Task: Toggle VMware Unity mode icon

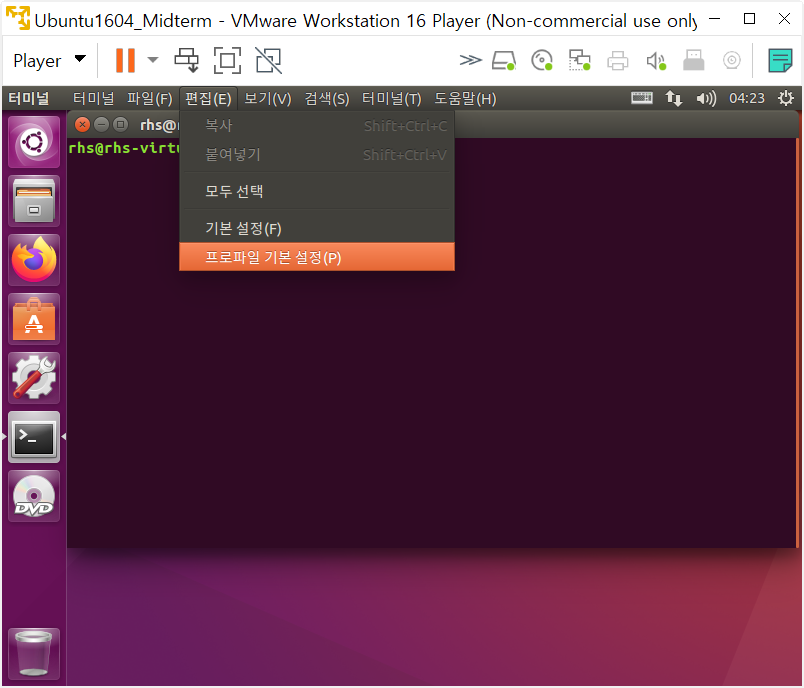Action: click(268, 60)
